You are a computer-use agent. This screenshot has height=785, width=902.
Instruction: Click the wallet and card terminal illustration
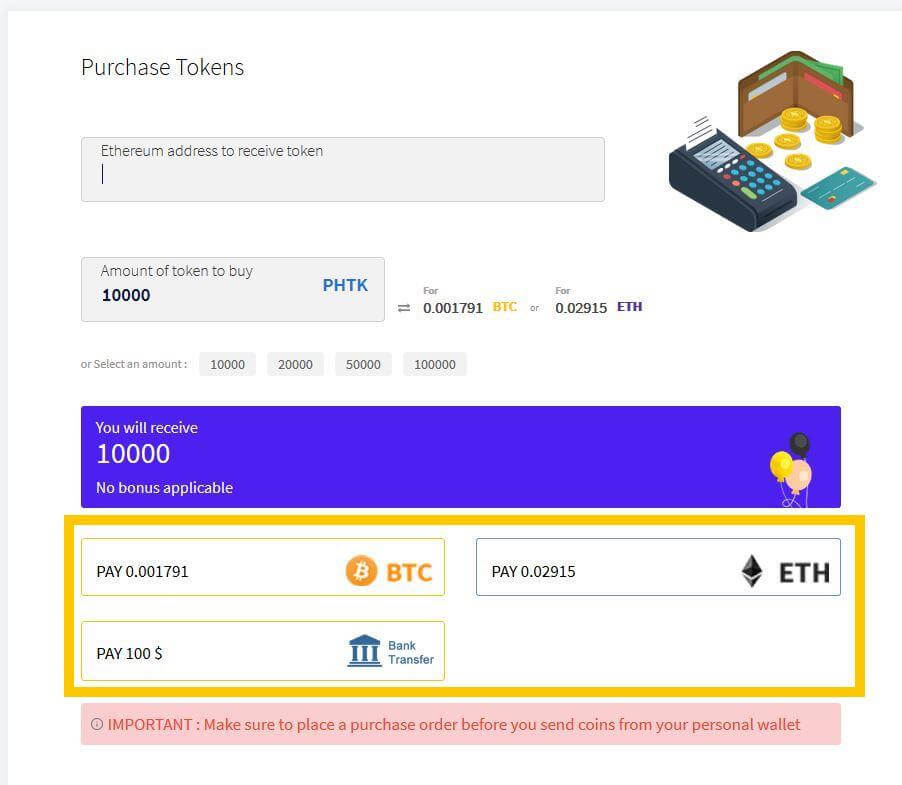(771, 141)
